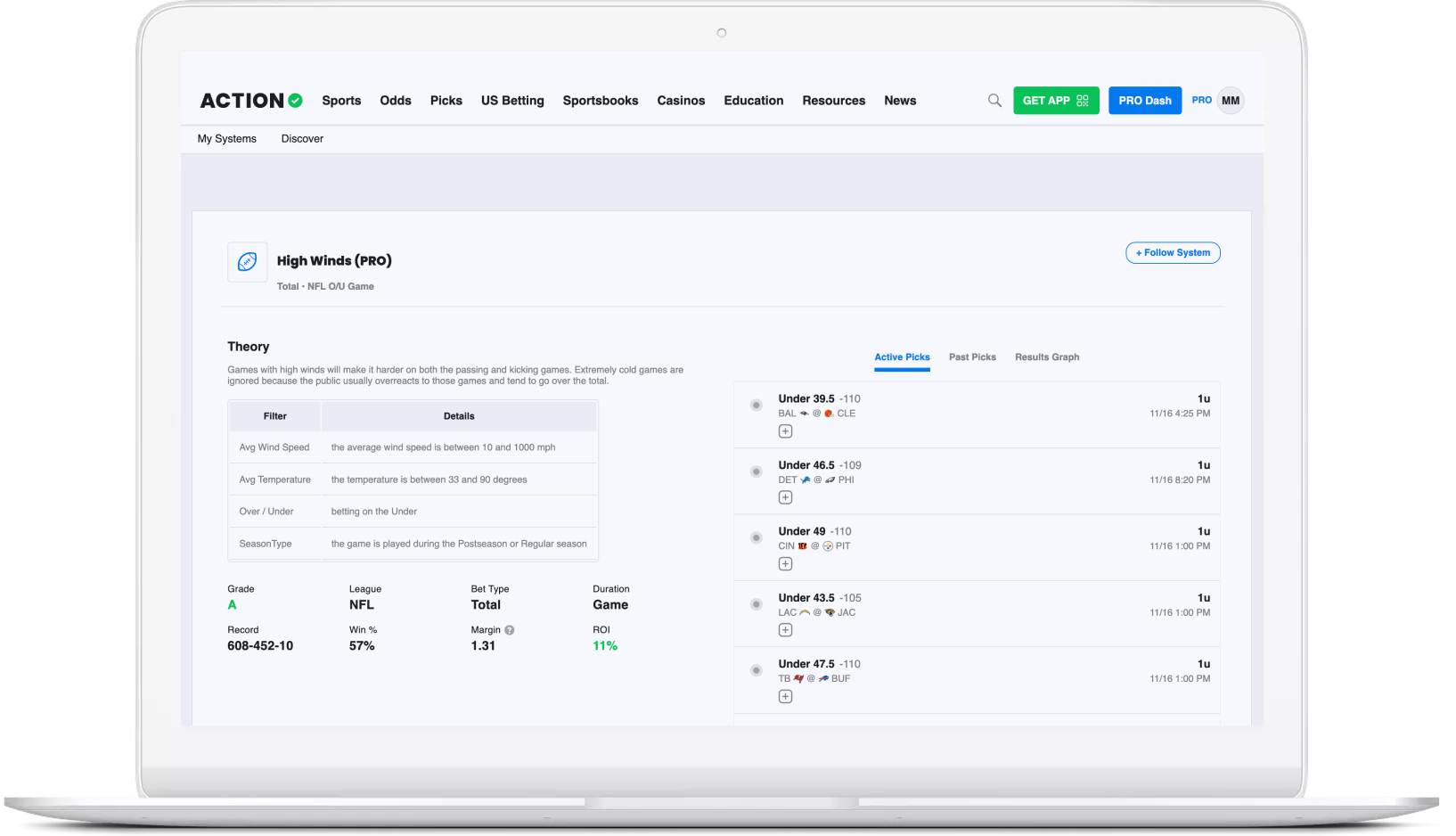
Task: Select the radio button for Under 46.5
Action: (x=756, y=471)
